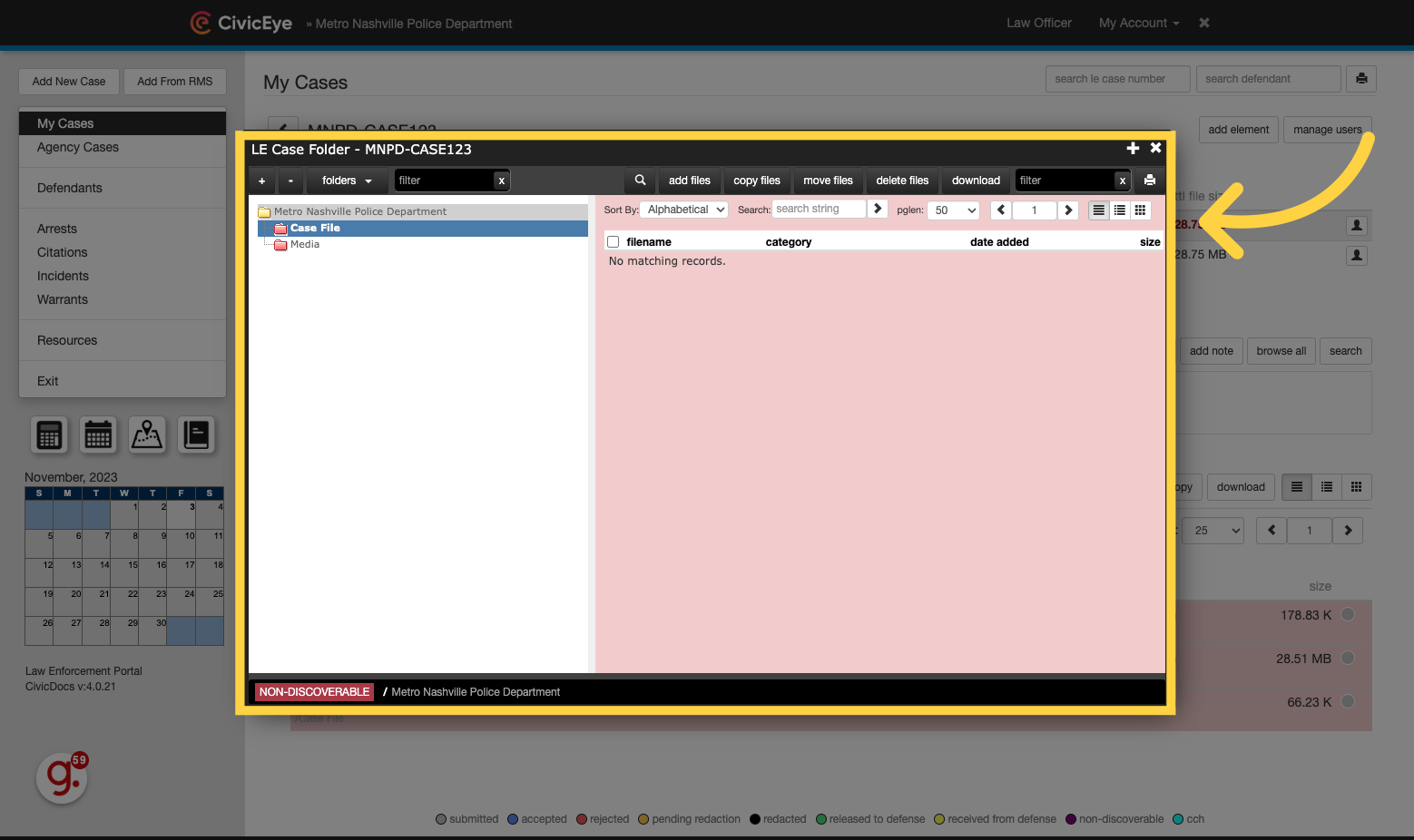Image resolution: width=1414 pixels, height=840 pixels.
Task: Select the radio button on 178.83 K row
Action: (x=1348, y=614)
